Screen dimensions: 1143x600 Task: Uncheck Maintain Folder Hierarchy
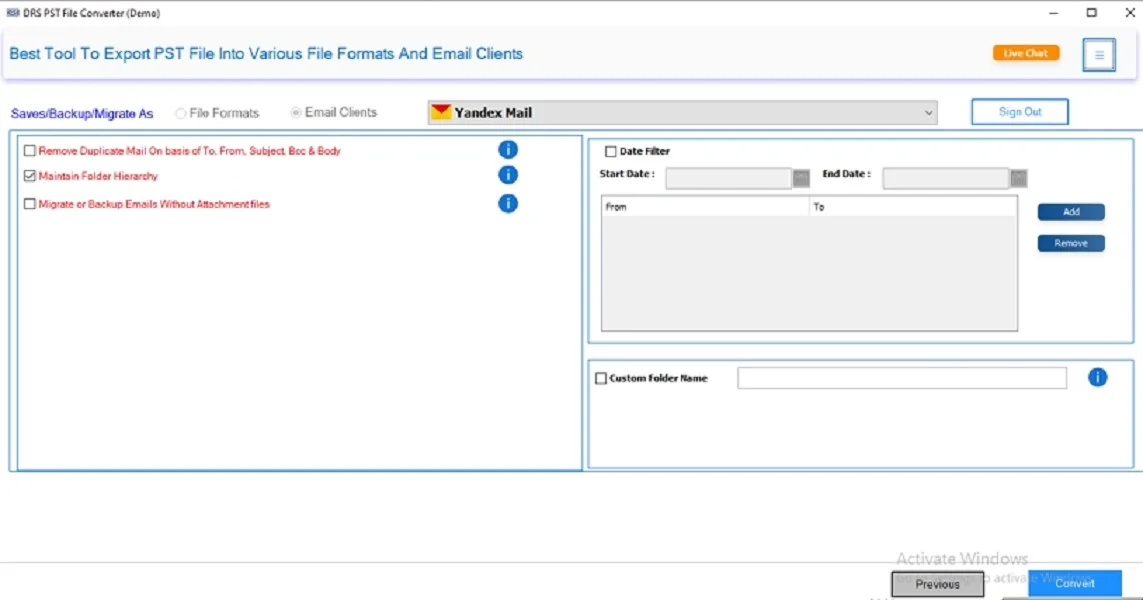pos(30,176)
